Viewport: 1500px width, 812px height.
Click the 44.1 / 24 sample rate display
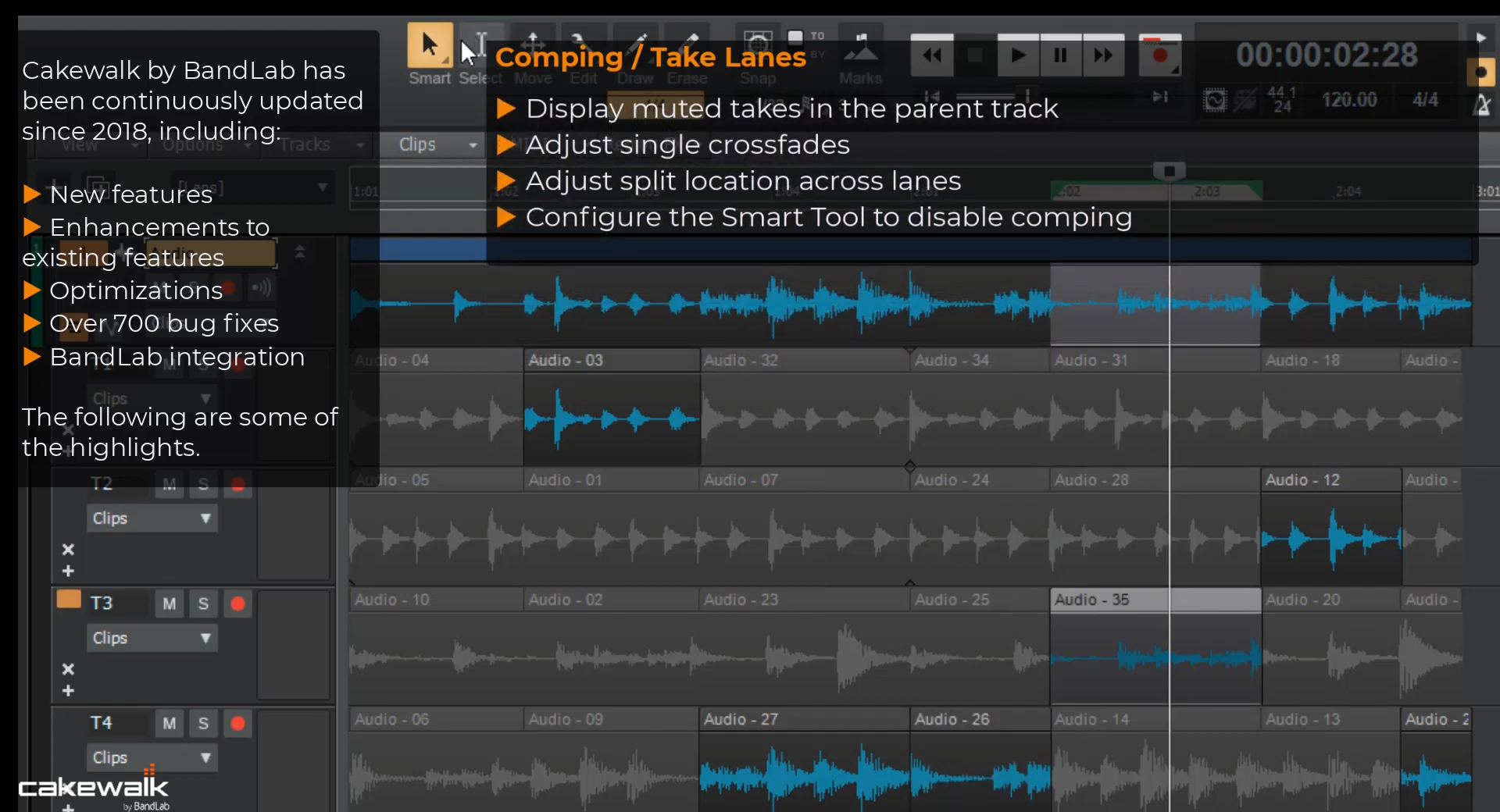point(1282,100)
